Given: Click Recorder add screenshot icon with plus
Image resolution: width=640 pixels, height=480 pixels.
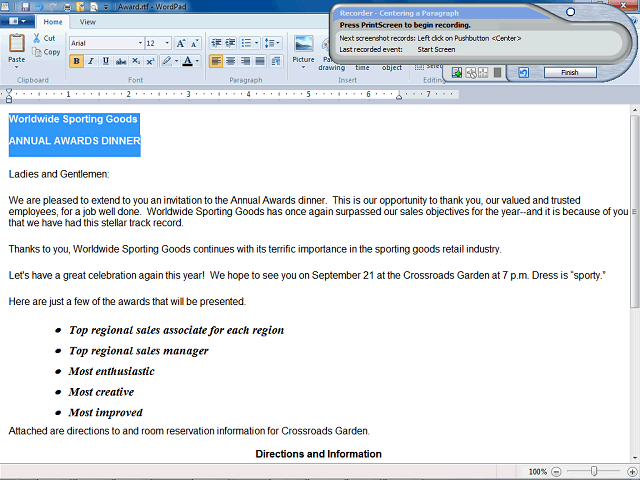Looking at the screenshot, I should pyautogui.click(x=457, y=73).
